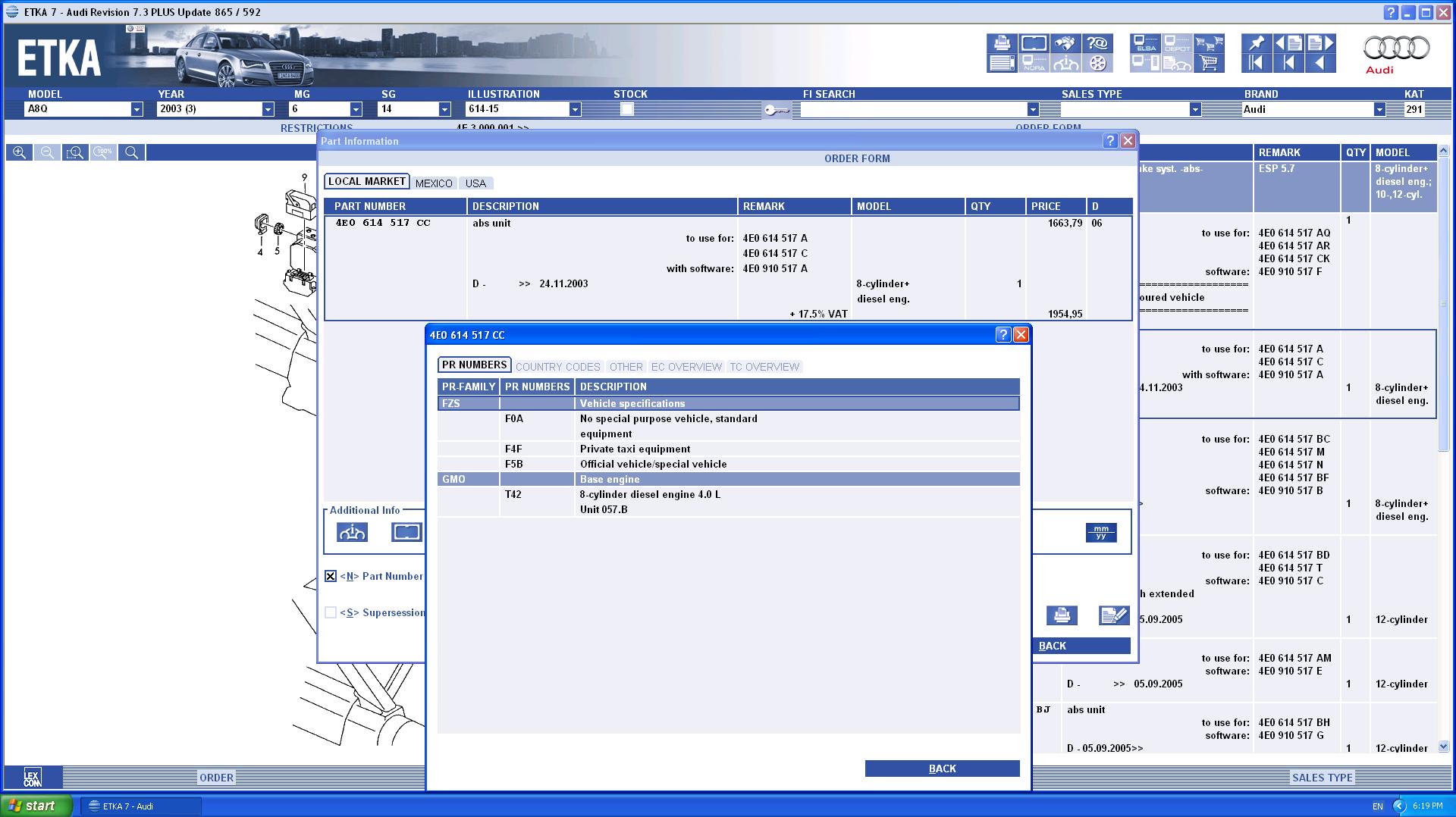The image size is (1456, 817).
Task: Switch to the MEXICO tab
Action: click(434, 183)
